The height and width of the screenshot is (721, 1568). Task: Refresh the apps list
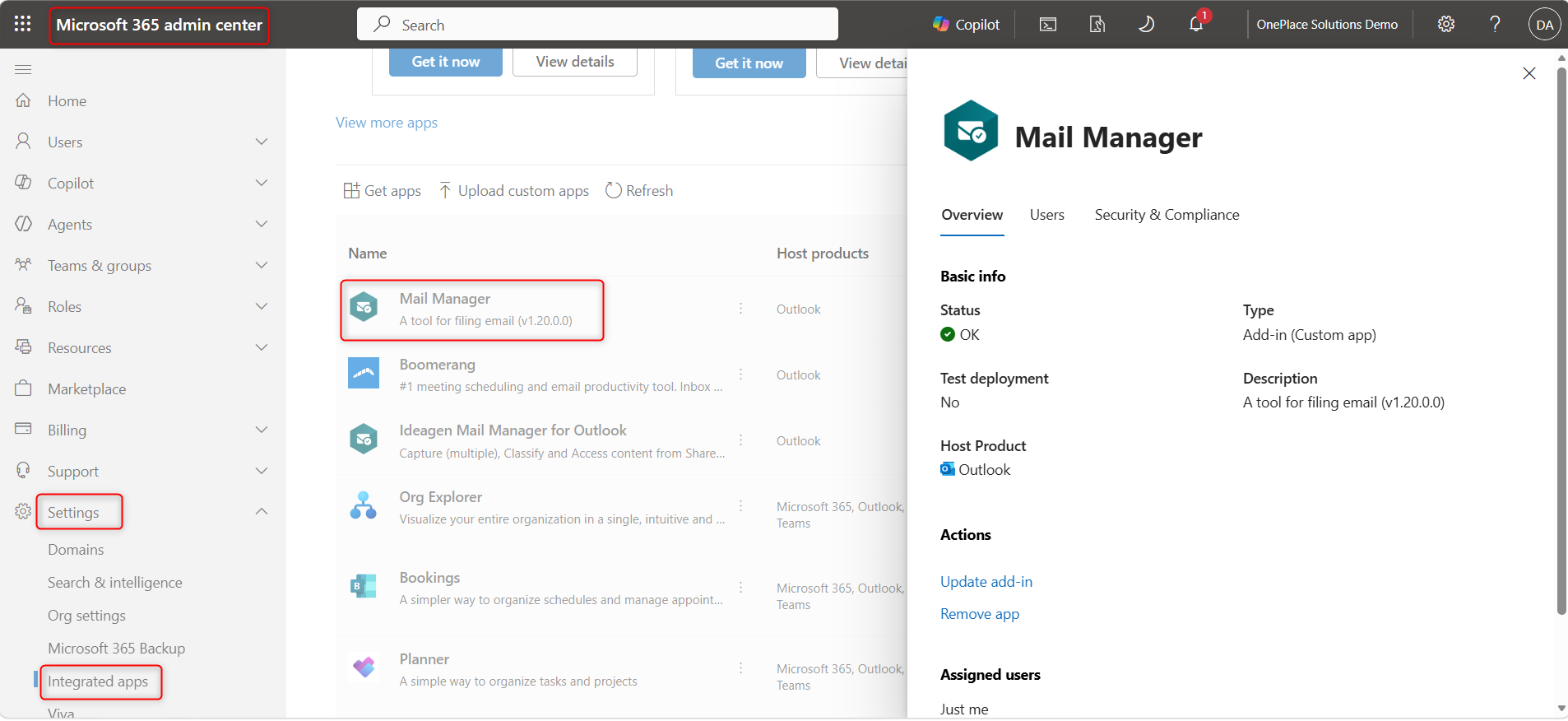point(639,191)
